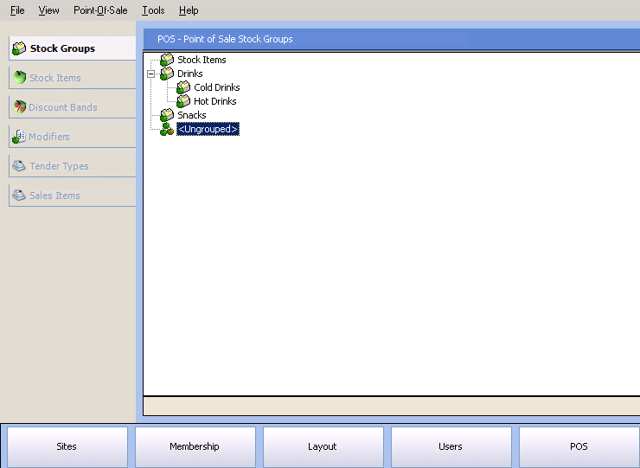Select the <Ungrouped> tree row text
This screenshot has height=468, width=640.
208,129
